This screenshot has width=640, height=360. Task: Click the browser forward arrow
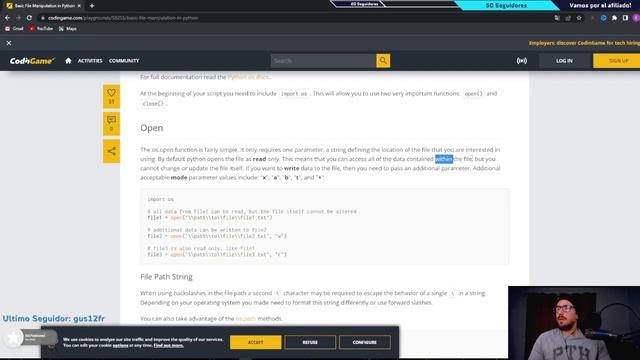coord(18,18)
